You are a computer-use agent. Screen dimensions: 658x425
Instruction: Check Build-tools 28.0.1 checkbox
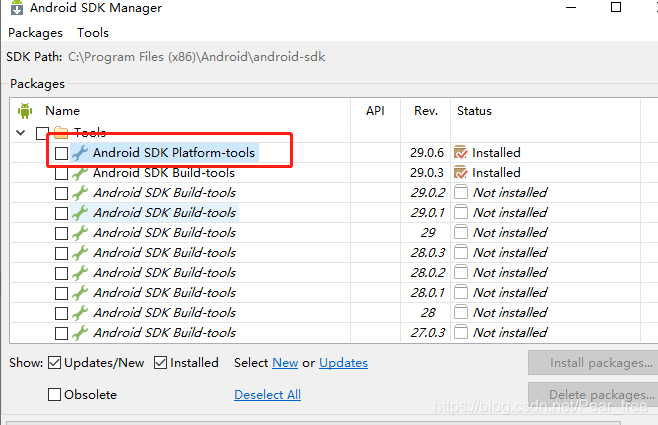61,293
